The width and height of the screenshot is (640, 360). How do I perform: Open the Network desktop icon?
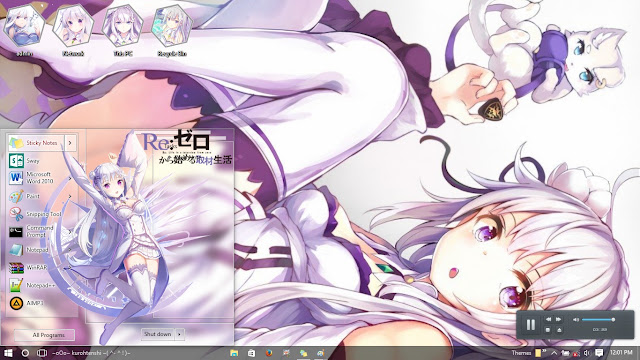click(x=73, y=29)
